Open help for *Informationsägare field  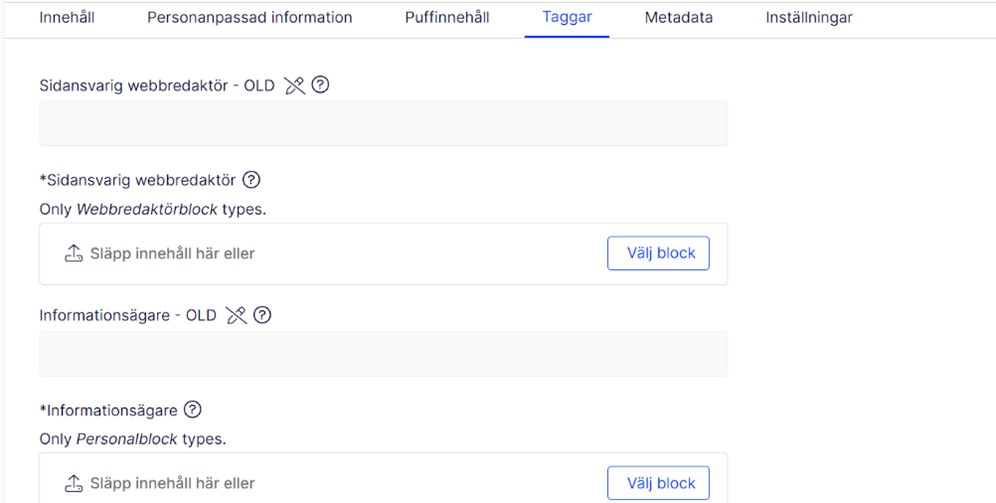pyautogui.click(x=192, y=410)
